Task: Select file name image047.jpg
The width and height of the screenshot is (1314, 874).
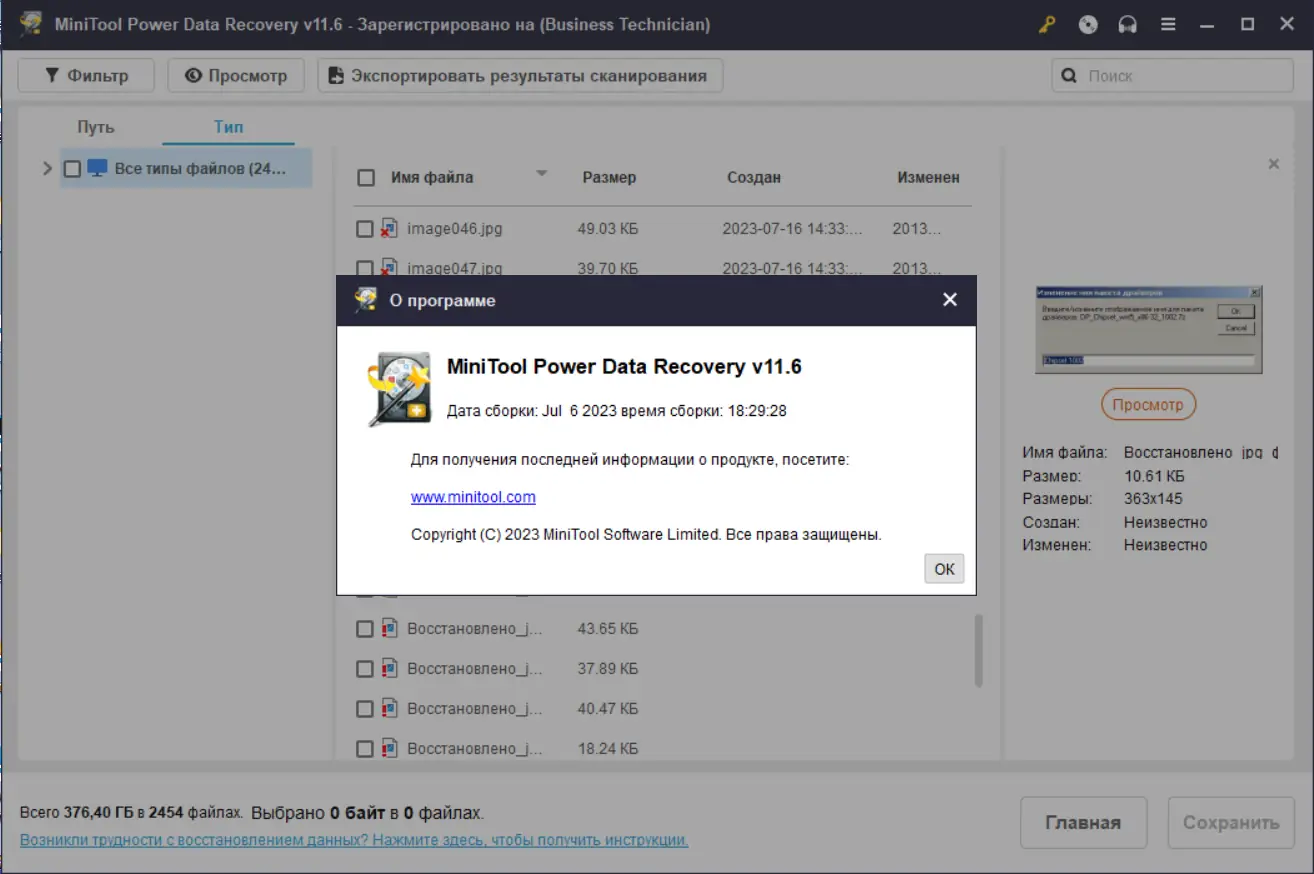Action: (455, 268)
